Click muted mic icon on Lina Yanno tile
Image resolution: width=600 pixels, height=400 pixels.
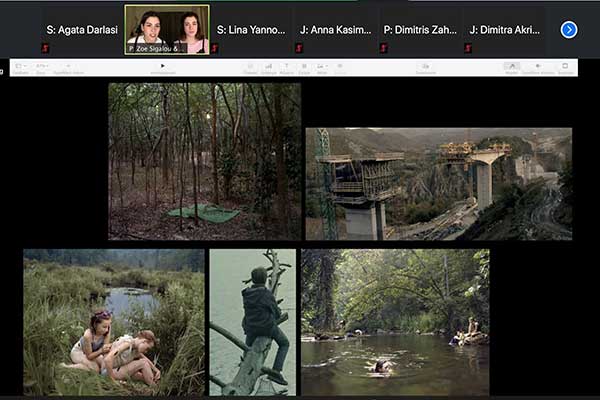coord(215,48)
